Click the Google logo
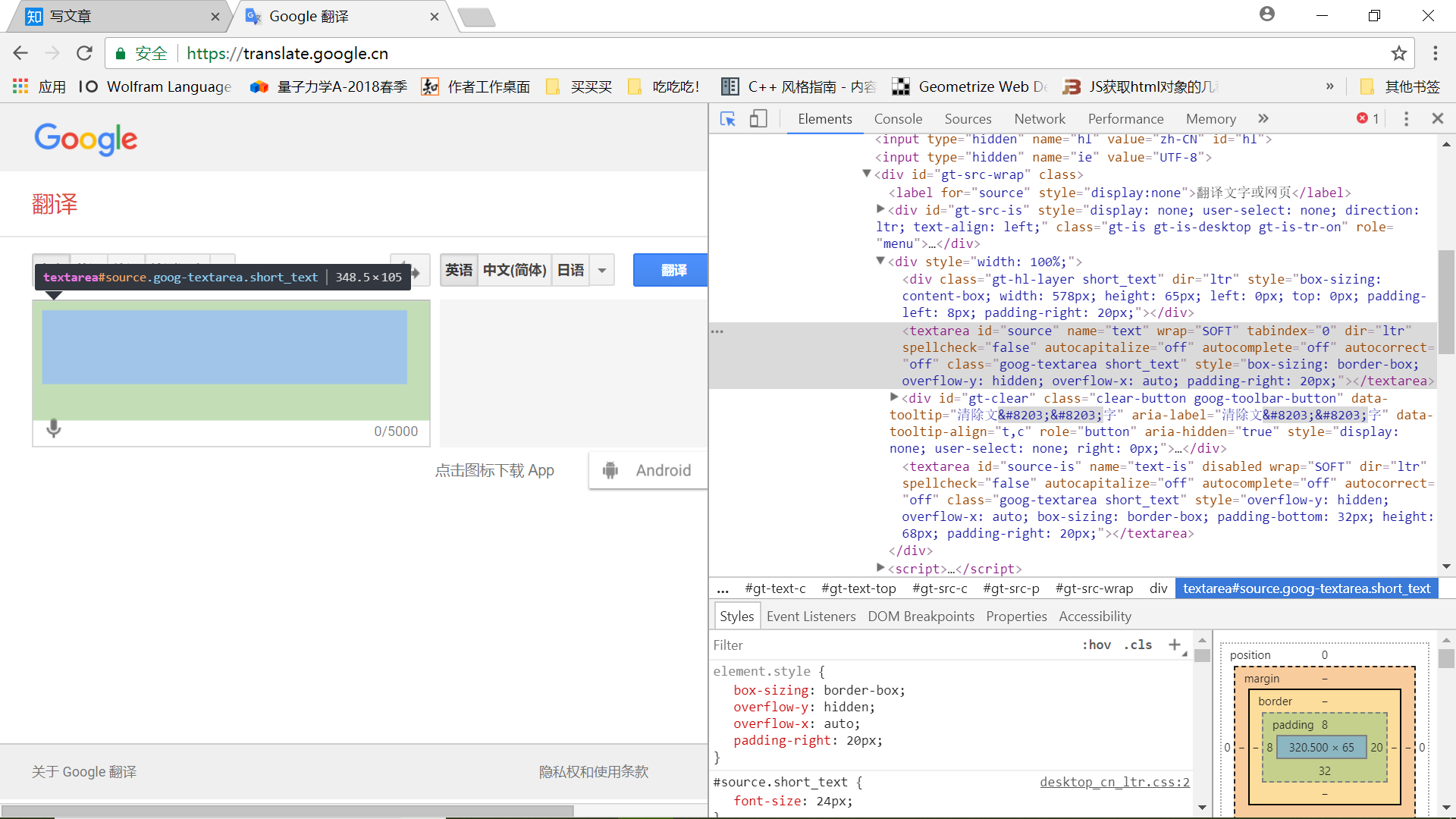Image resolution: width=1456 pixels, height=819 pixels. tap(86, 139)
